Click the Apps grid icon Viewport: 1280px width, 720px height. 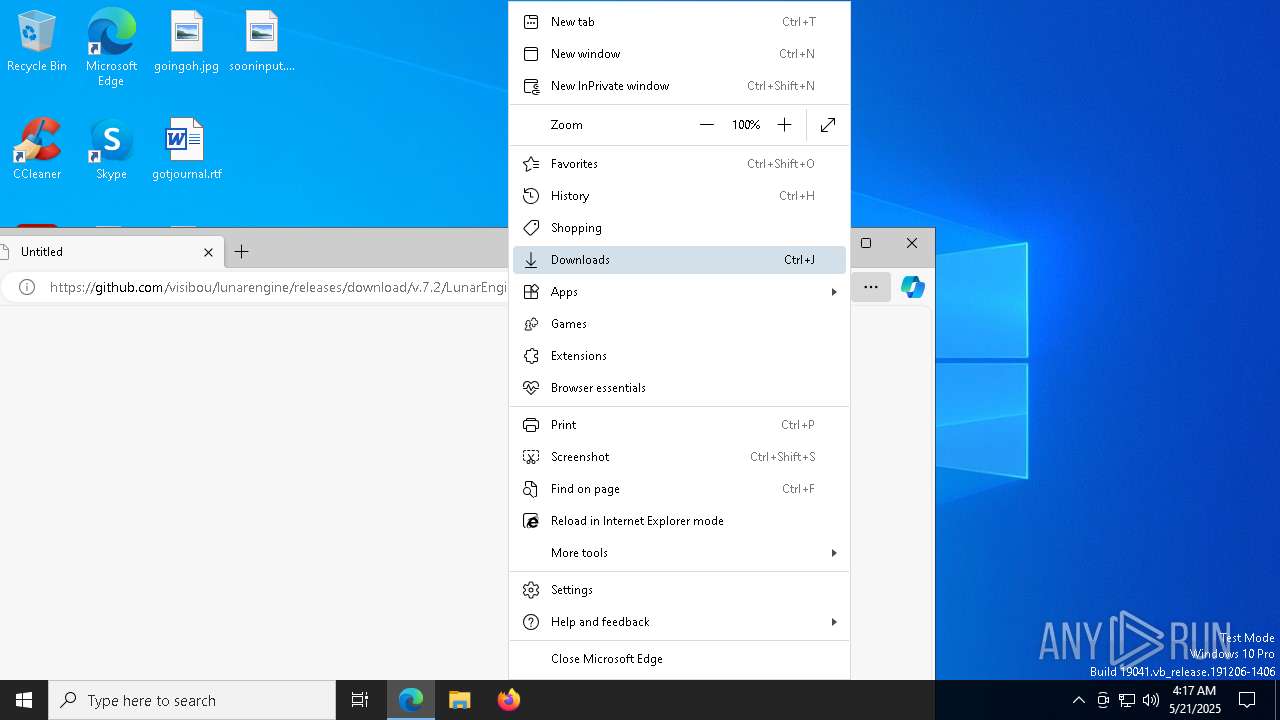coord(531,292)
